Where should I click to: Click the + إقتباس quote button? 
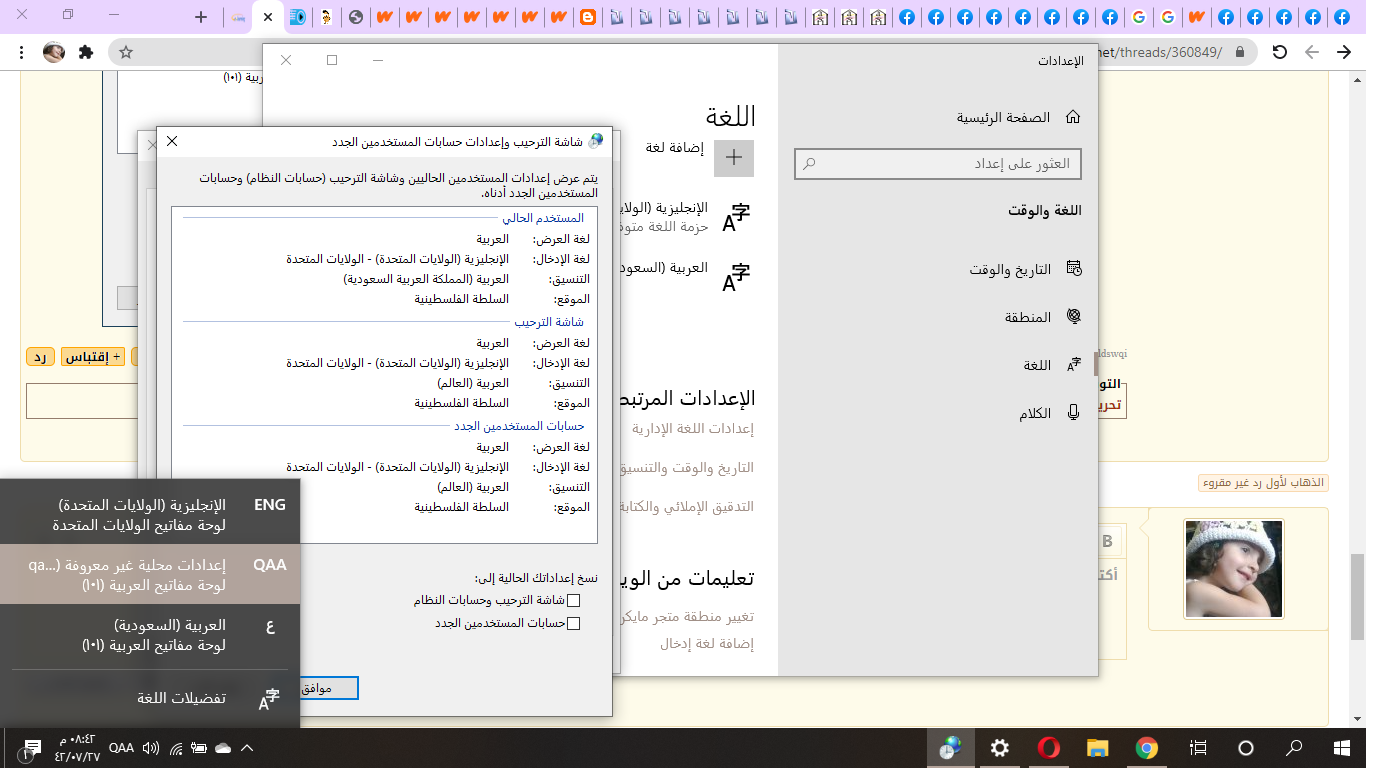click(93, 357)
